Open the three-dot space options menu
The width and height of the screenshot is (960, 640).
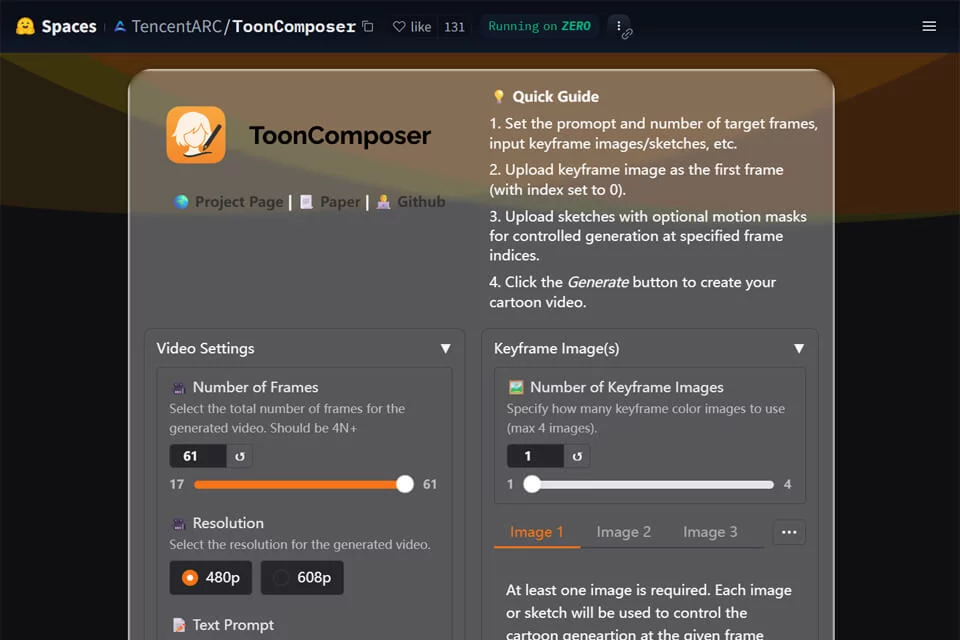point(619,26)
